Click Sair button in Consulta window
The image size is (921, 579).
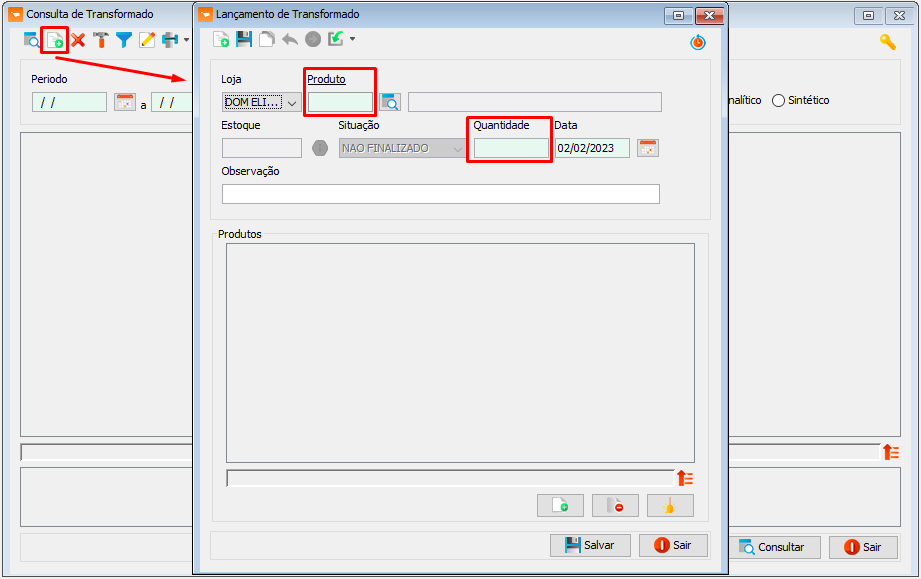[x=863, y=547]
